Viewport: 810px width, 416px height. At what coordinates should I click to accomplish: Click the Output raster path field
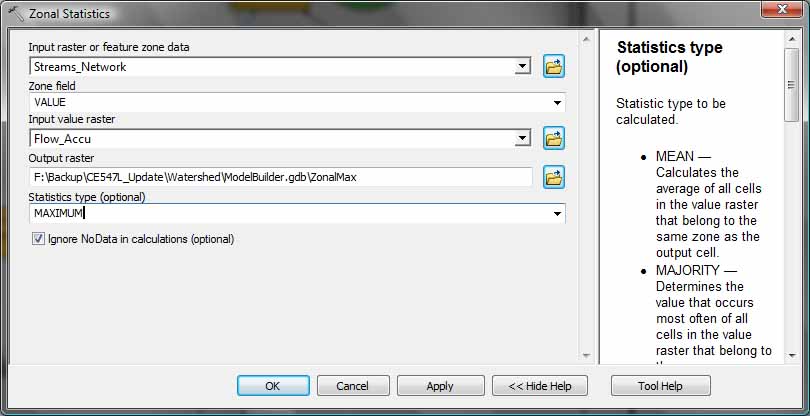[281, 177]
